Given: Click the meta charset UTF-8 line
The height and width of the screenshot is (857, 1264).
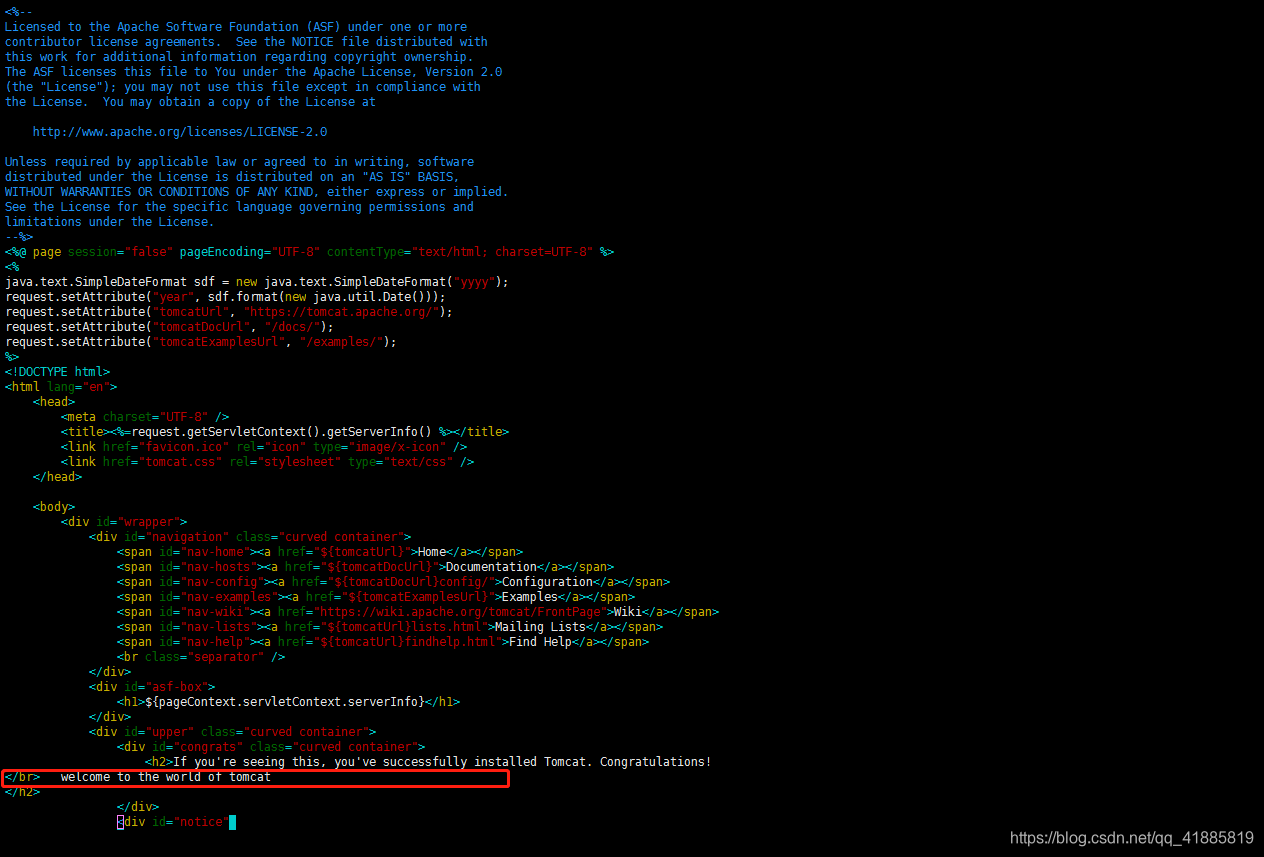Looking at the screenshot, I should pyautogui.click(x=145, y=417).
